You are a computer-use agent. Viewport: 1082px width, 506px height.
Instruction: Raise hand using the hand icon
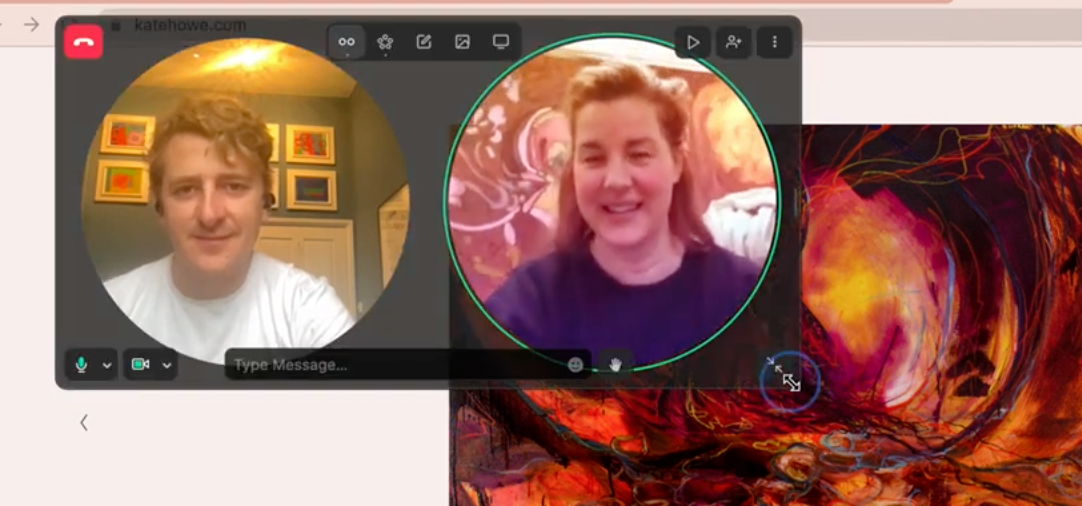point(616,365)
